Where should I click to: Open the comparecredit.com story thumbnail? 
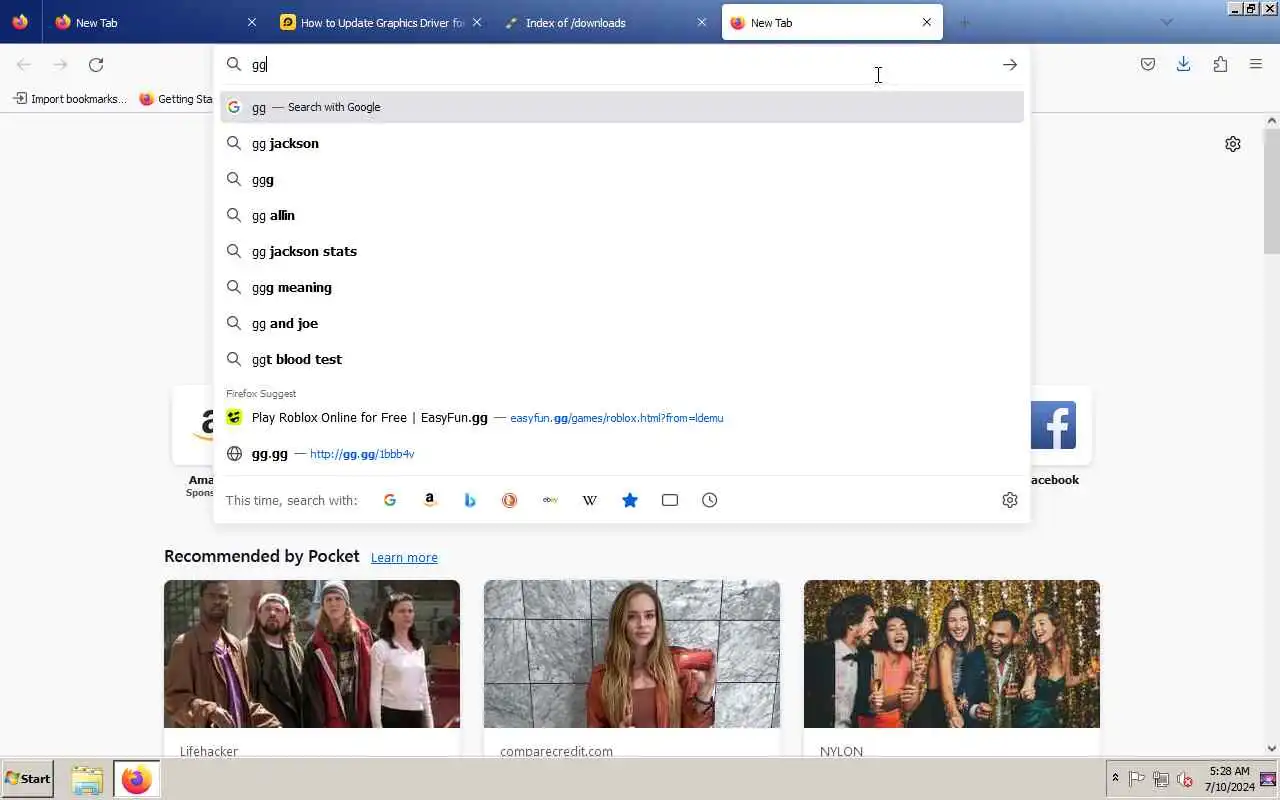click(632, 654)
